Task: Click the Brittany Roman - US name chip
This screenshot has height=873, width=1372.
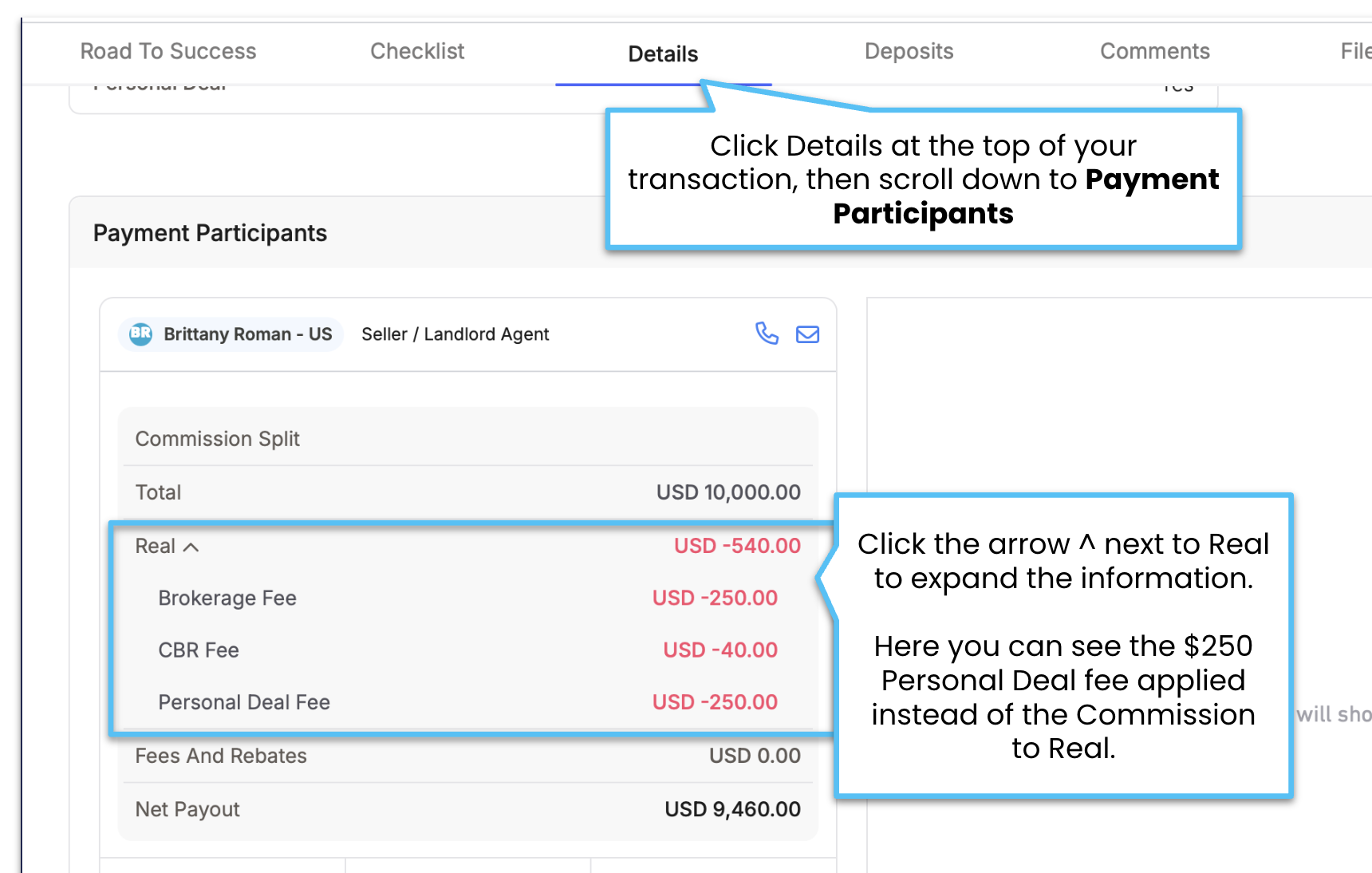Action: click(231, 334)
